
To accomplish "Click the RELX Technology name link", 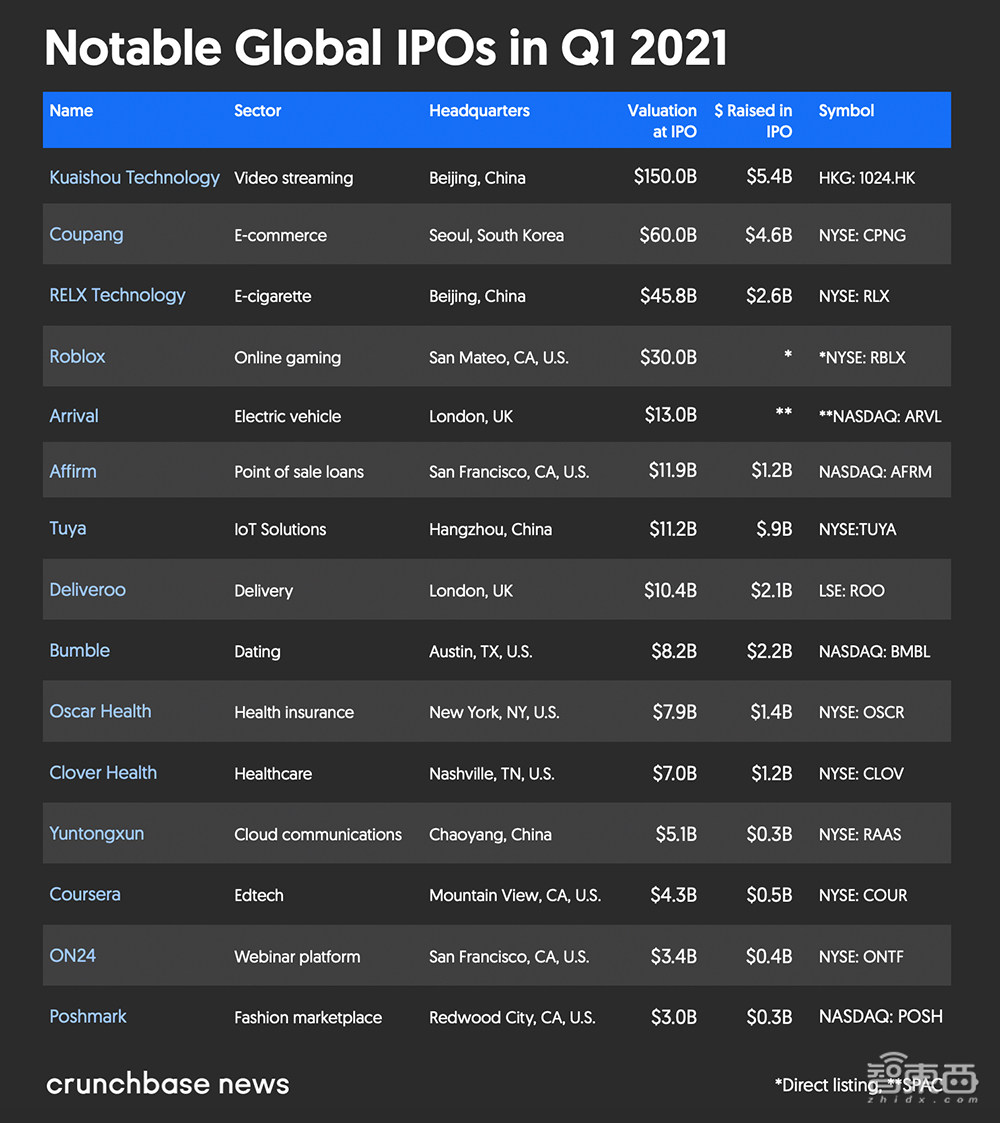I will click(117, 296).
